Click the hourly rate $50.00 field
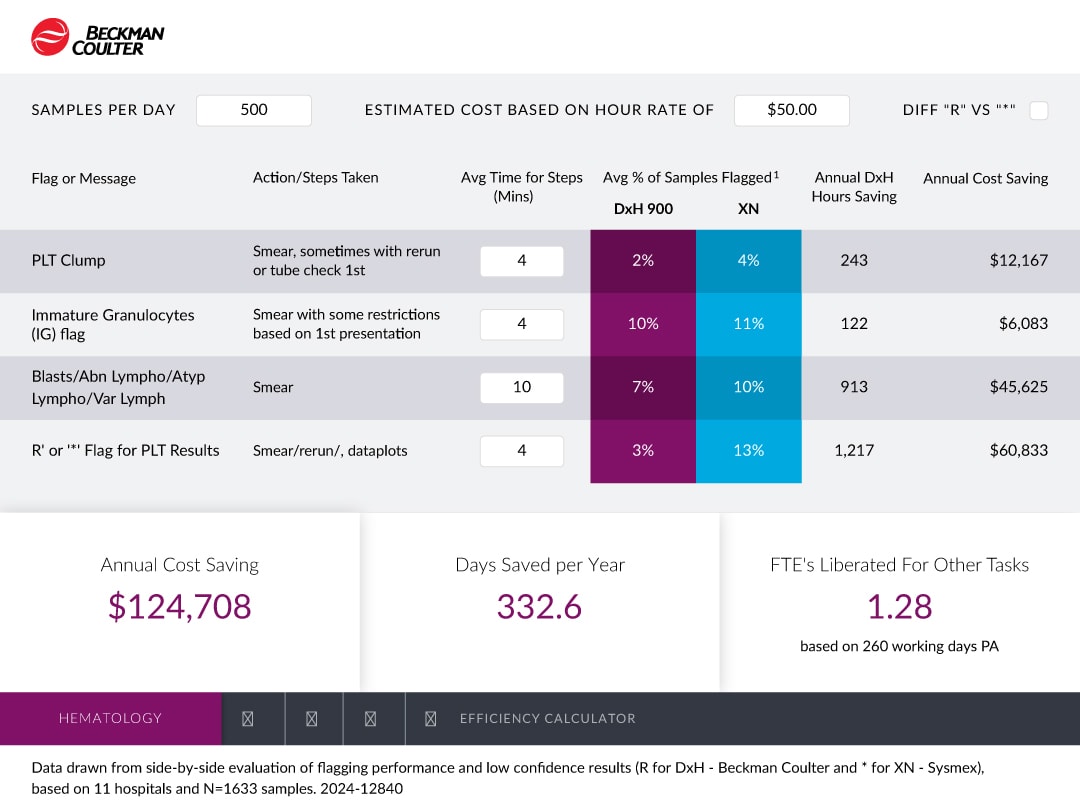This screenshot has width=1080, height=810. tap(791, 110)
